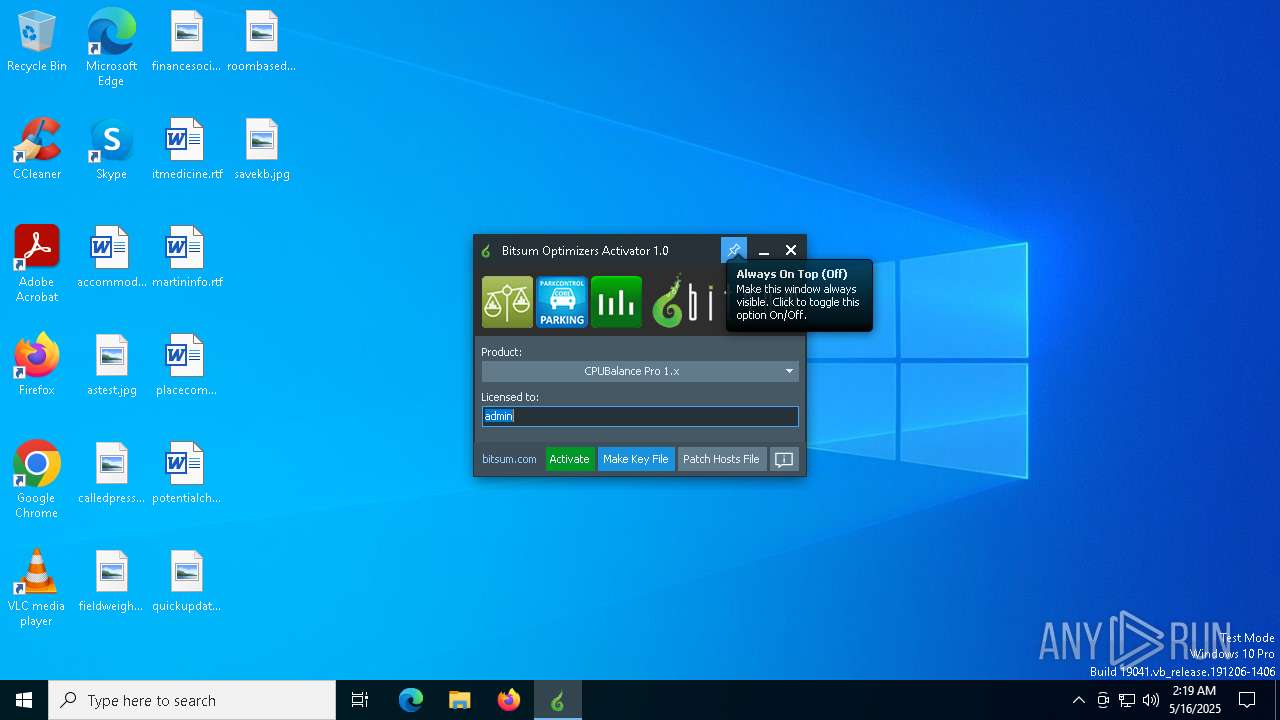Close the Bitsum Optimizers Activator window
Viewport: 1280px width, 720px height.
tap(791, 250)
